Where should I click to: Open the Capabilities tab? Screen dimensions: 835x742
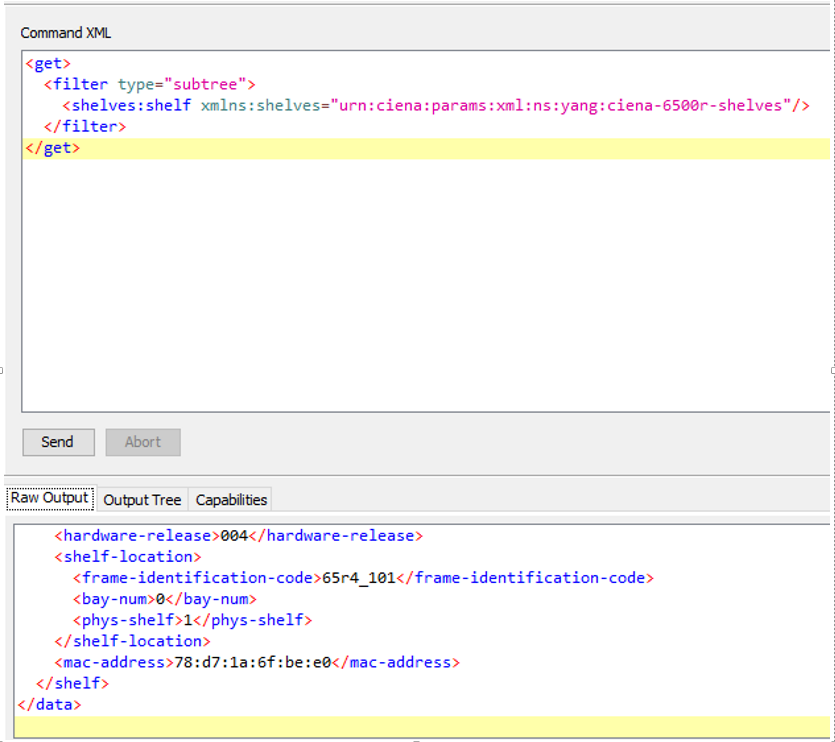pos(230,499)
